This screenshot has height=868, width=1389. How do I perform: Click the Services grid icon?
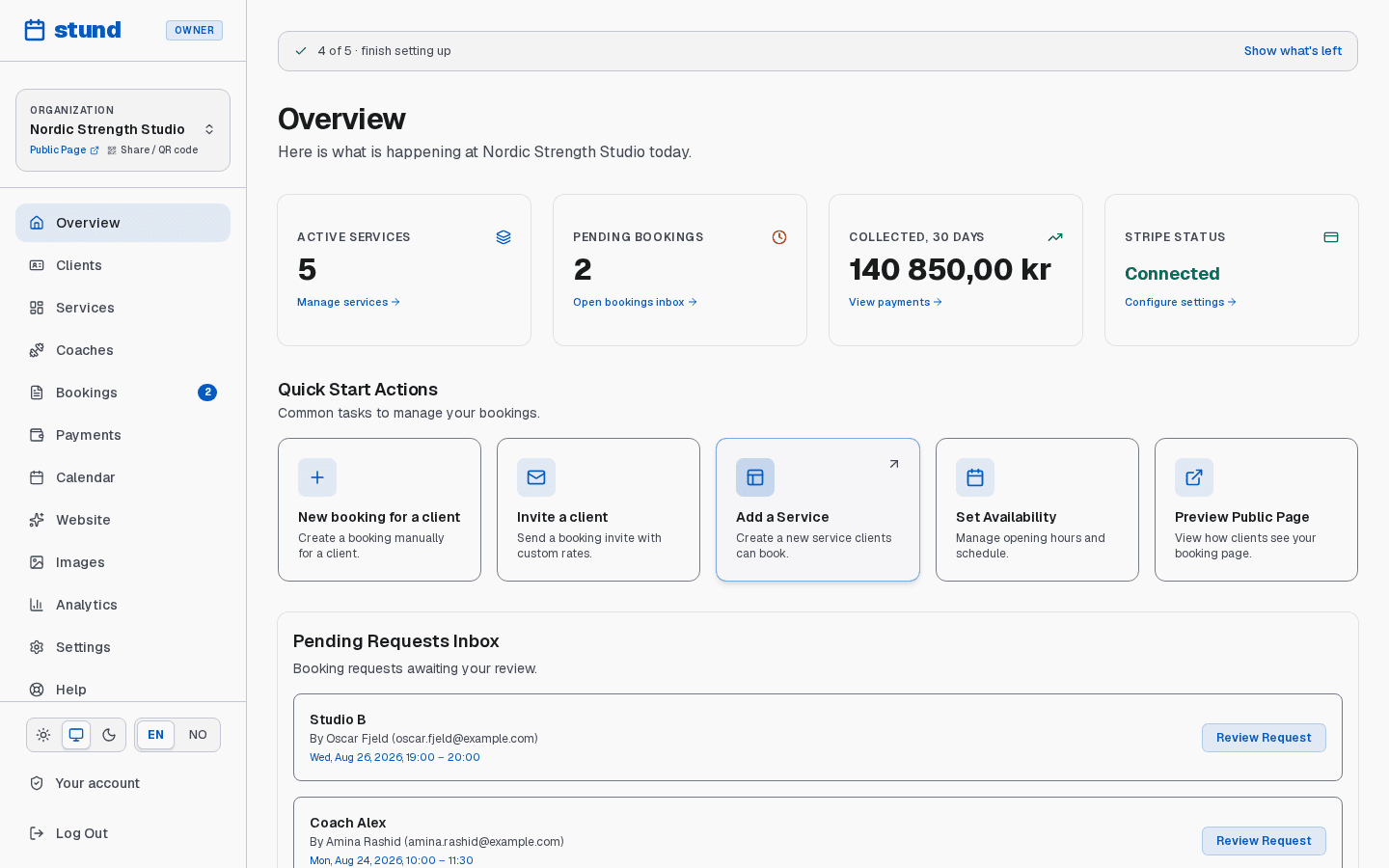pyautogui.click(x=37, y=308)
